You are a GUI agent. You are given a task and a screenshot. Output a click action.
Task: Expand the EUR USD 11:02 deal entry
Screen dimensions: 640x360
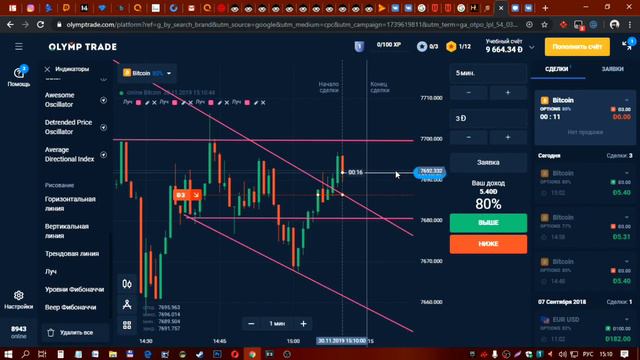tap(627, 320)
